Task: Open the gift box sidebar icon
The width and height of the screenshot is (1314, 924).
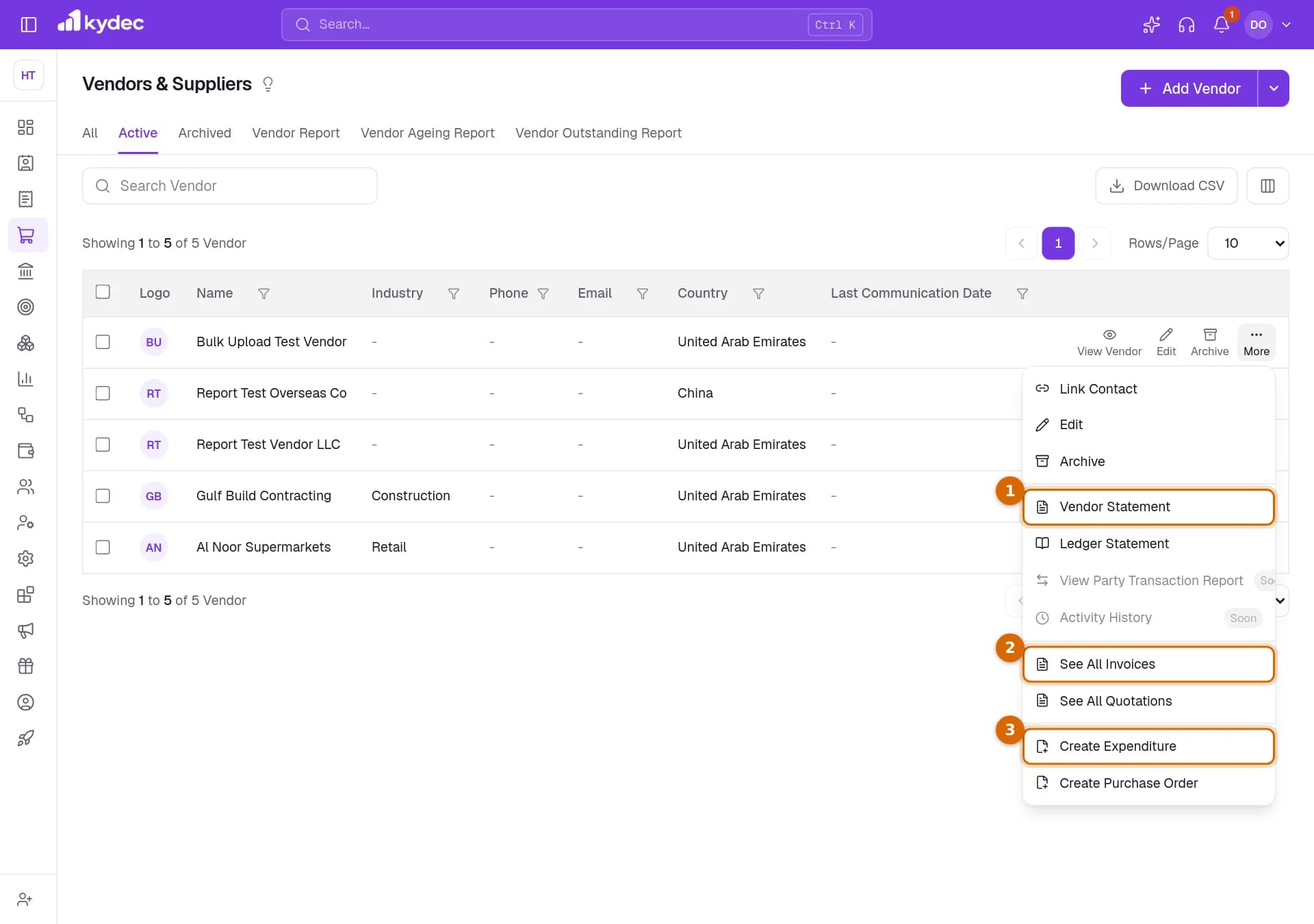Action: [26, 666]
